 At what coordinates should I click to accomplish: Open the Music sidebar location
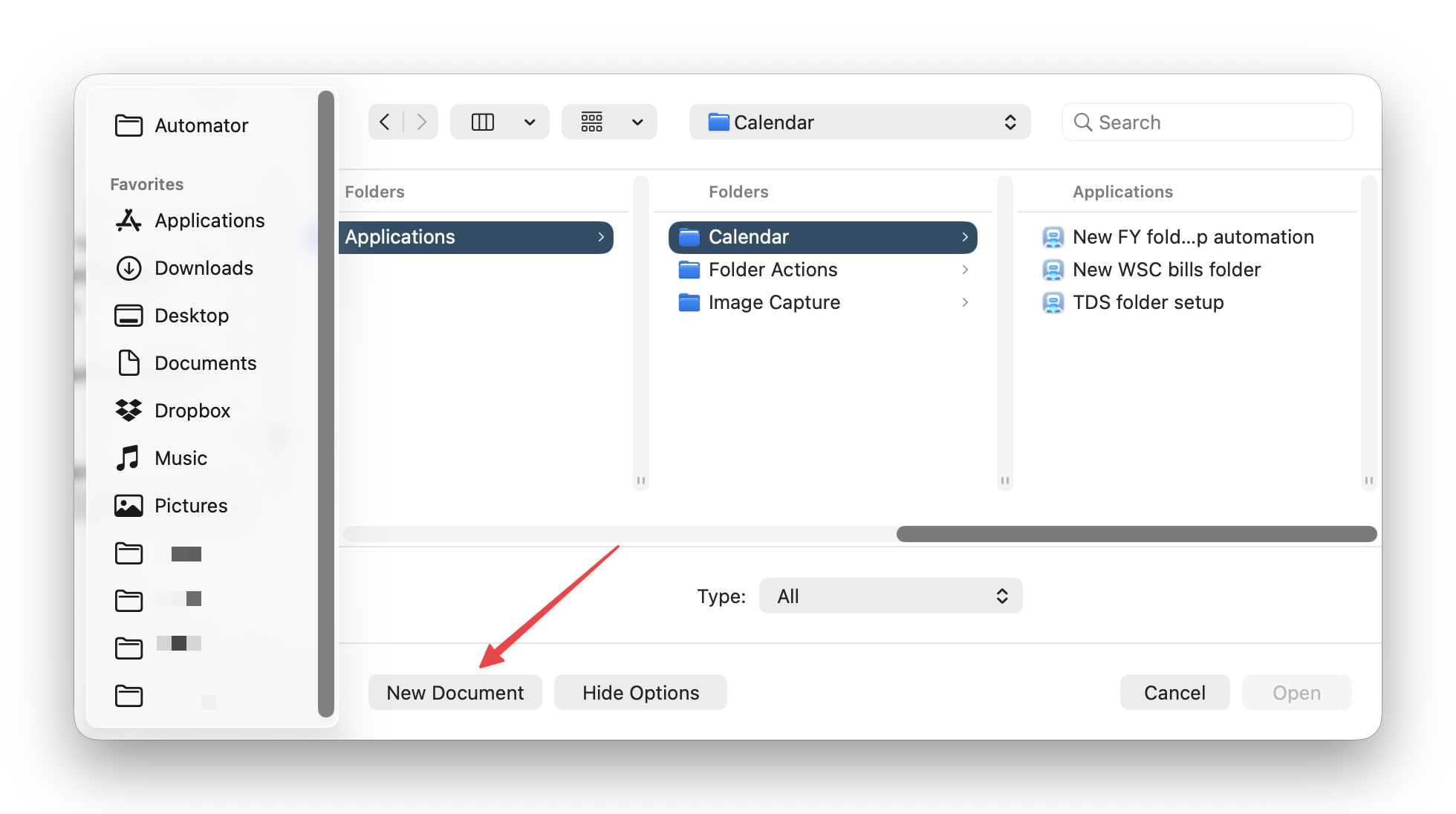[x=180, y=458]
